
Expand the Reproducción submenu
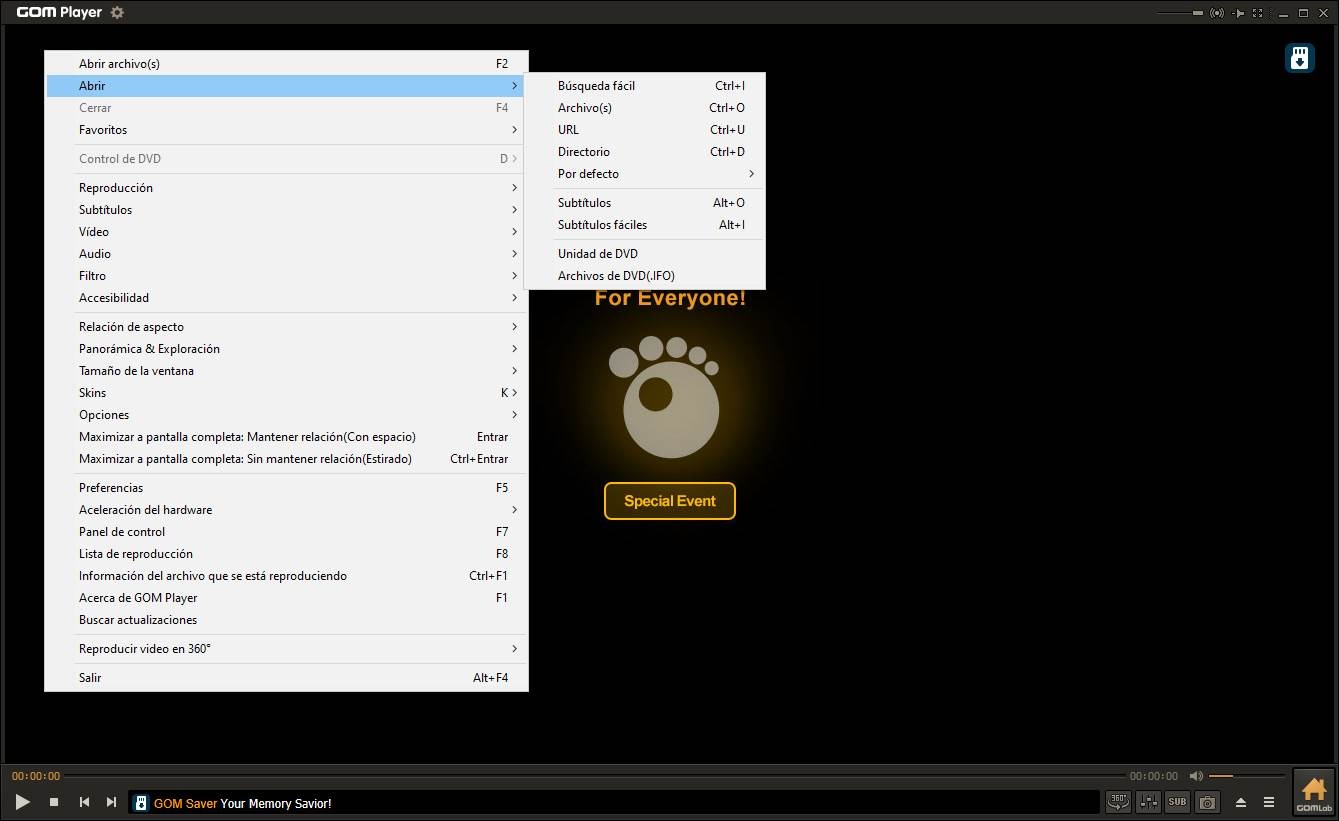tap(286, 188)
